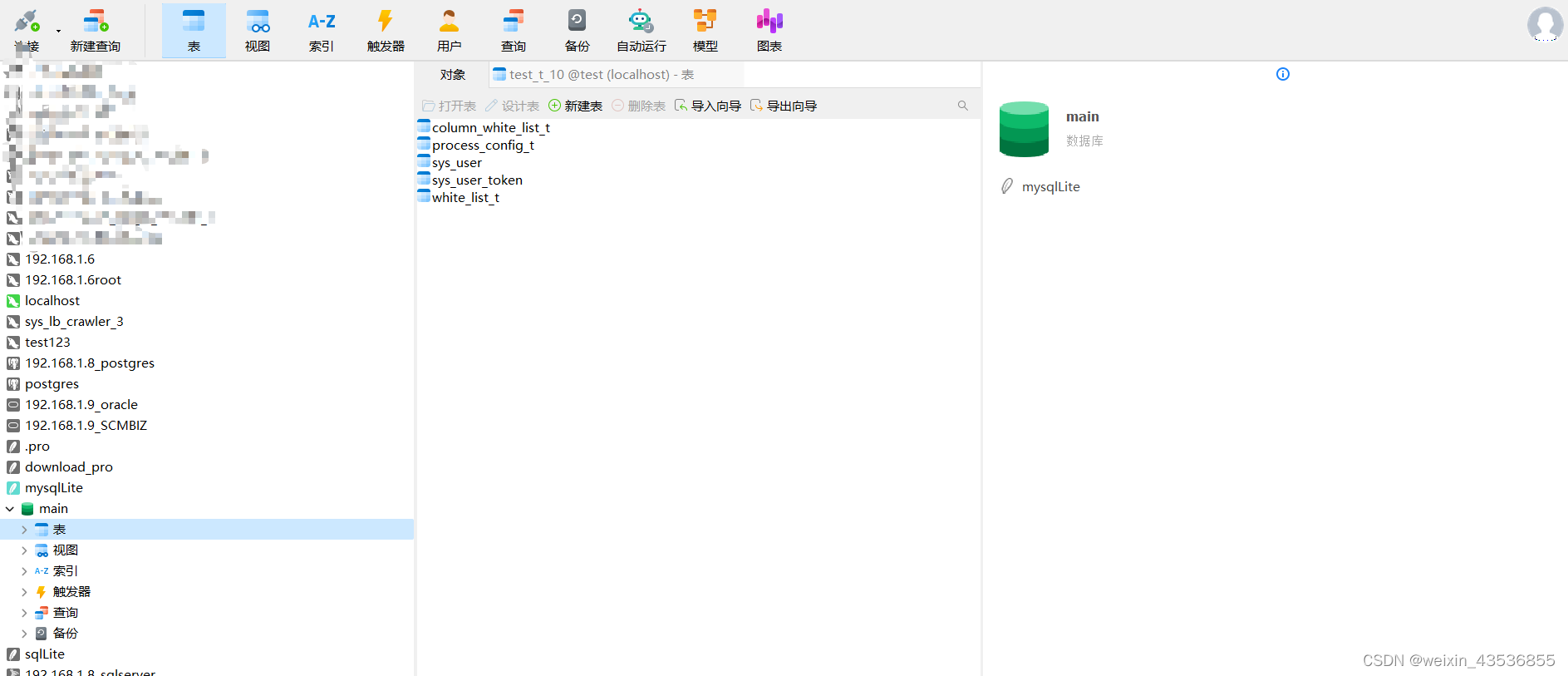Image resolution: width=1568 pixels, height=676 pixels.
Task: Click the postgres elephant connection icon
Action: click(13, 384)
